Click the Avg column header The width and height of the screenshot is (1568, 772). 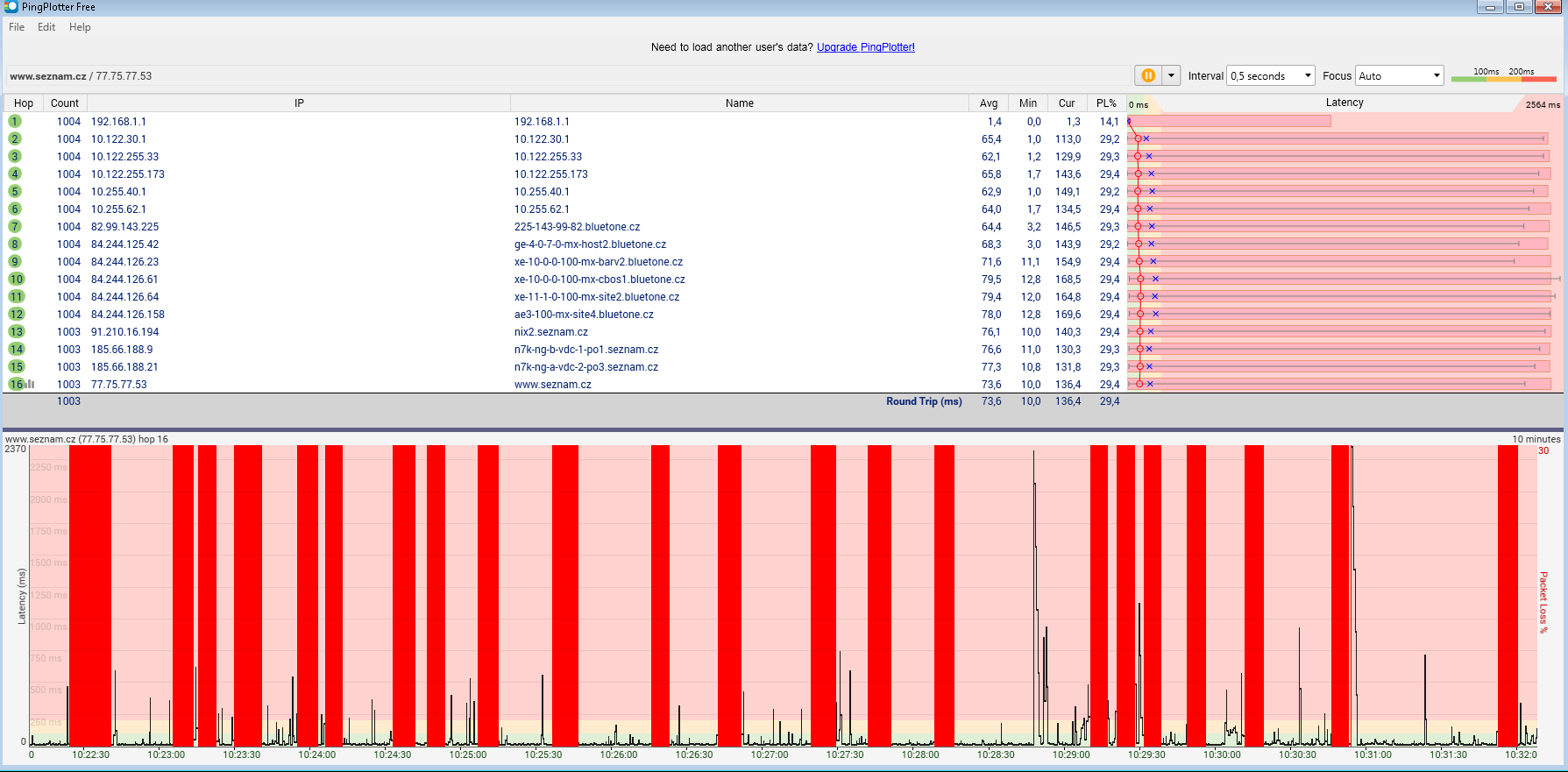pyautogui.click(x=988, y=103)
